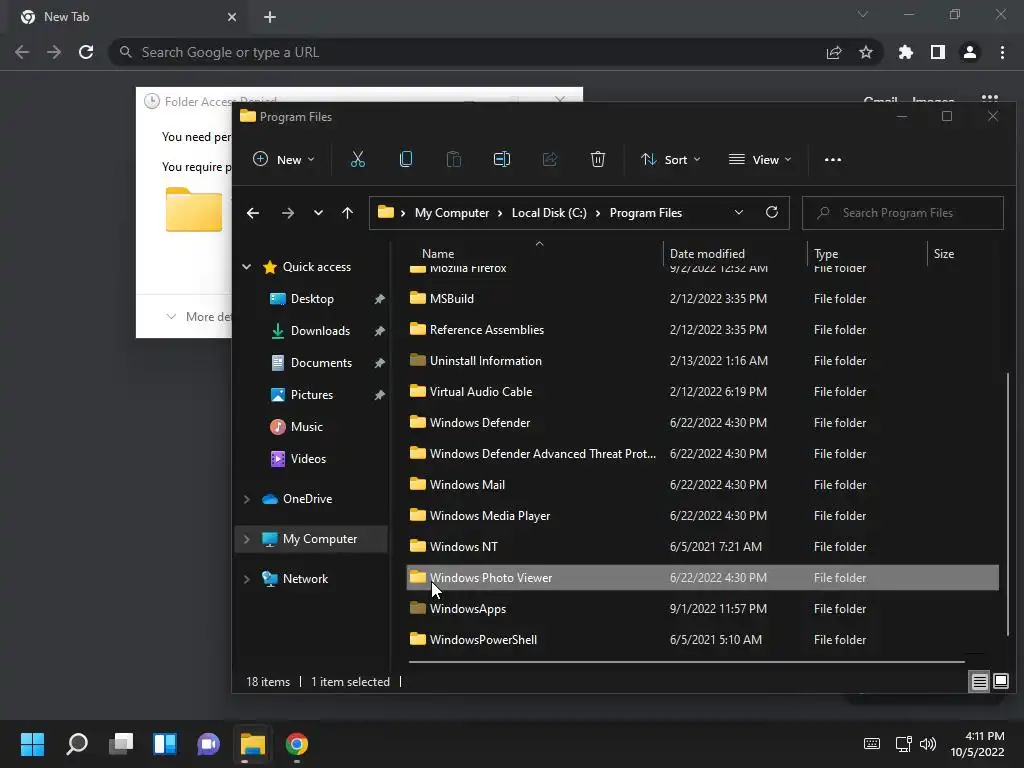Screen dimensions: 1024x768
Task: Click the Local Disk (C:) breadcrumb
Action: 549,213
